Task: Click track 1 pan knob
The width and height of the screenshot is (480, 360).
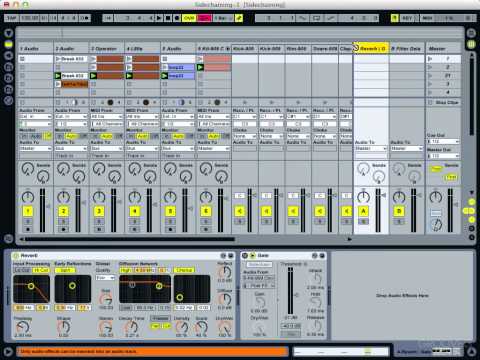Action: [x=28, y=197]
